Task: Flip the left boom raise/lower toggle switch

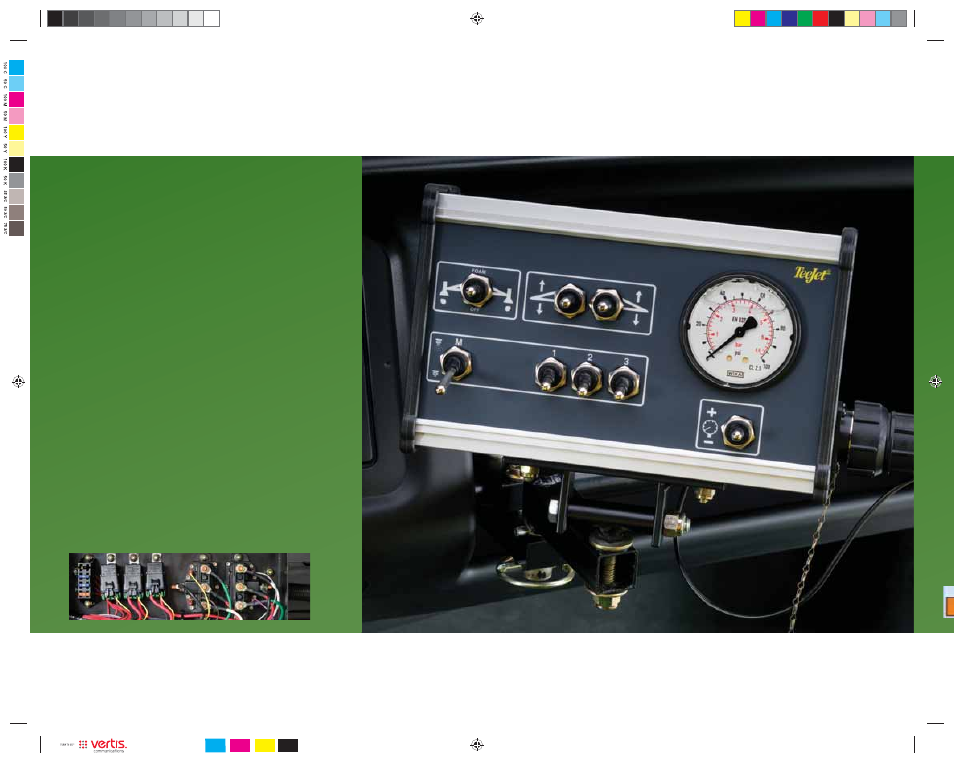Action: [569, 301]
